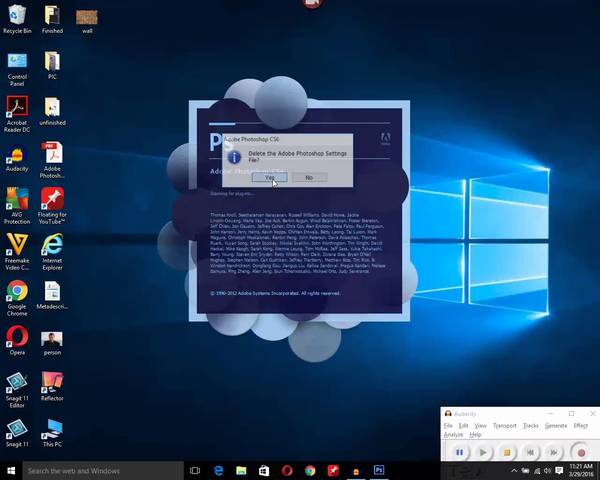Click the Search the web and Windows box

point(103,470)
